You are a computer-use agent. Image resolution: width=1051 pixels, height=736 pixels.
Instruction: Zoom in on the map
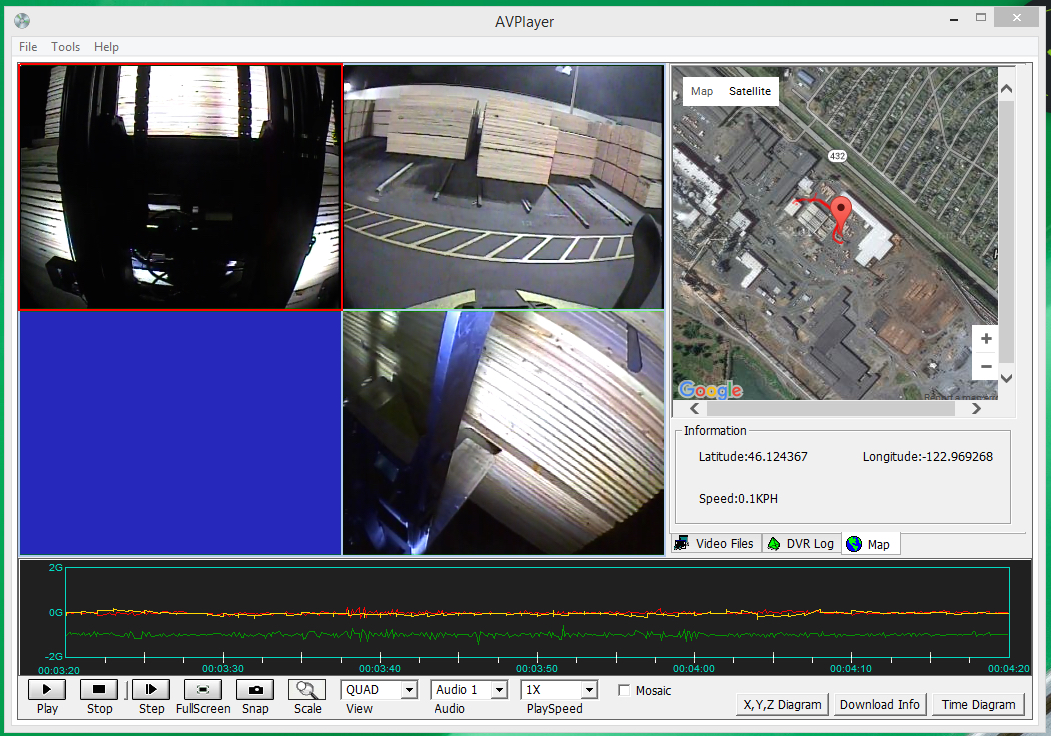[986, 339]
